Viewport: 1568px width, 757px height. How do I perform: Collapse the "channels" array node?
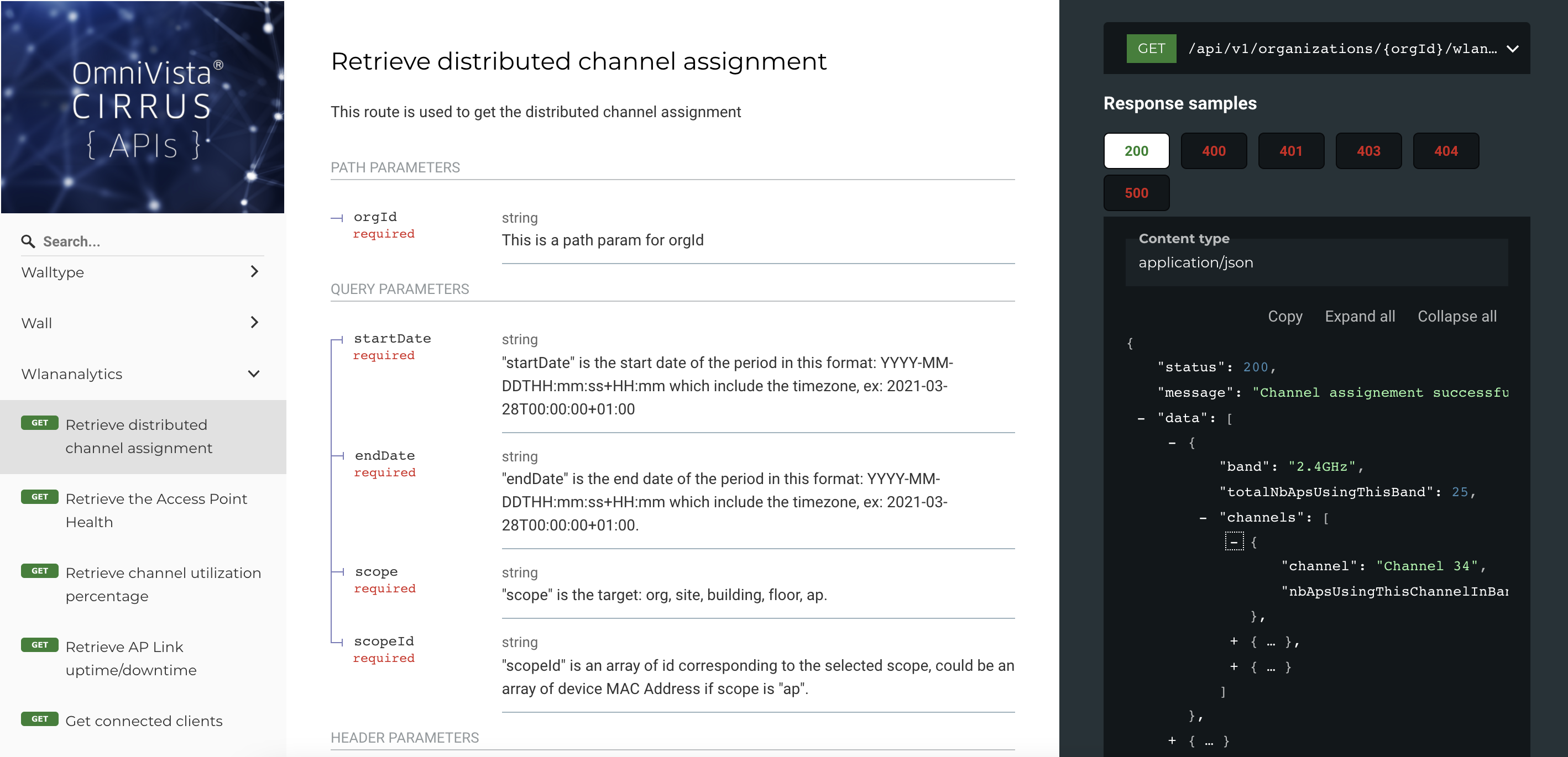pos(1203,518)
